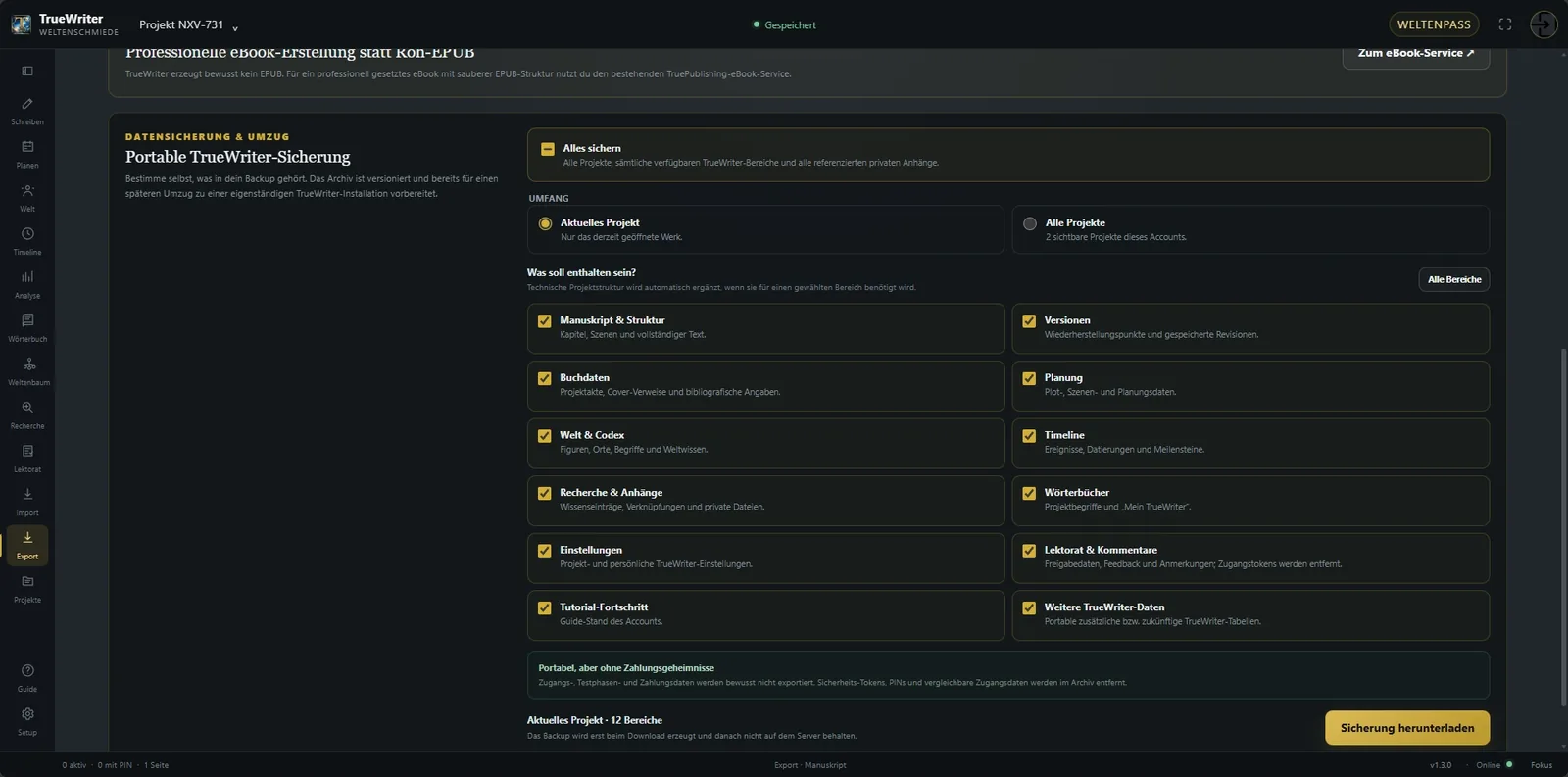Open the Analyse bar chart icon
The image size is (1568, 777).
click(27, 277)
